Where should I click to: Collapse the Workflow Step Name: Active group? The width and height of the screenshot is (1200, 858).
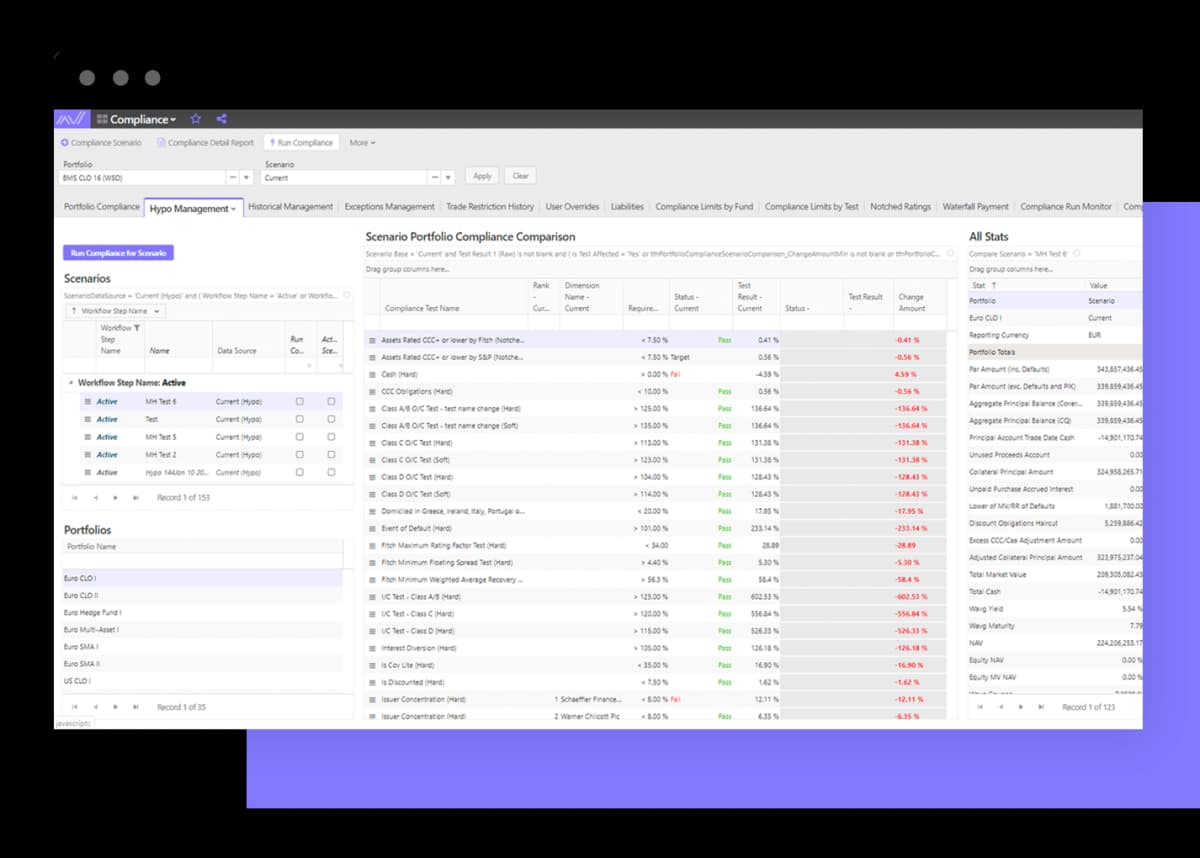70,383
